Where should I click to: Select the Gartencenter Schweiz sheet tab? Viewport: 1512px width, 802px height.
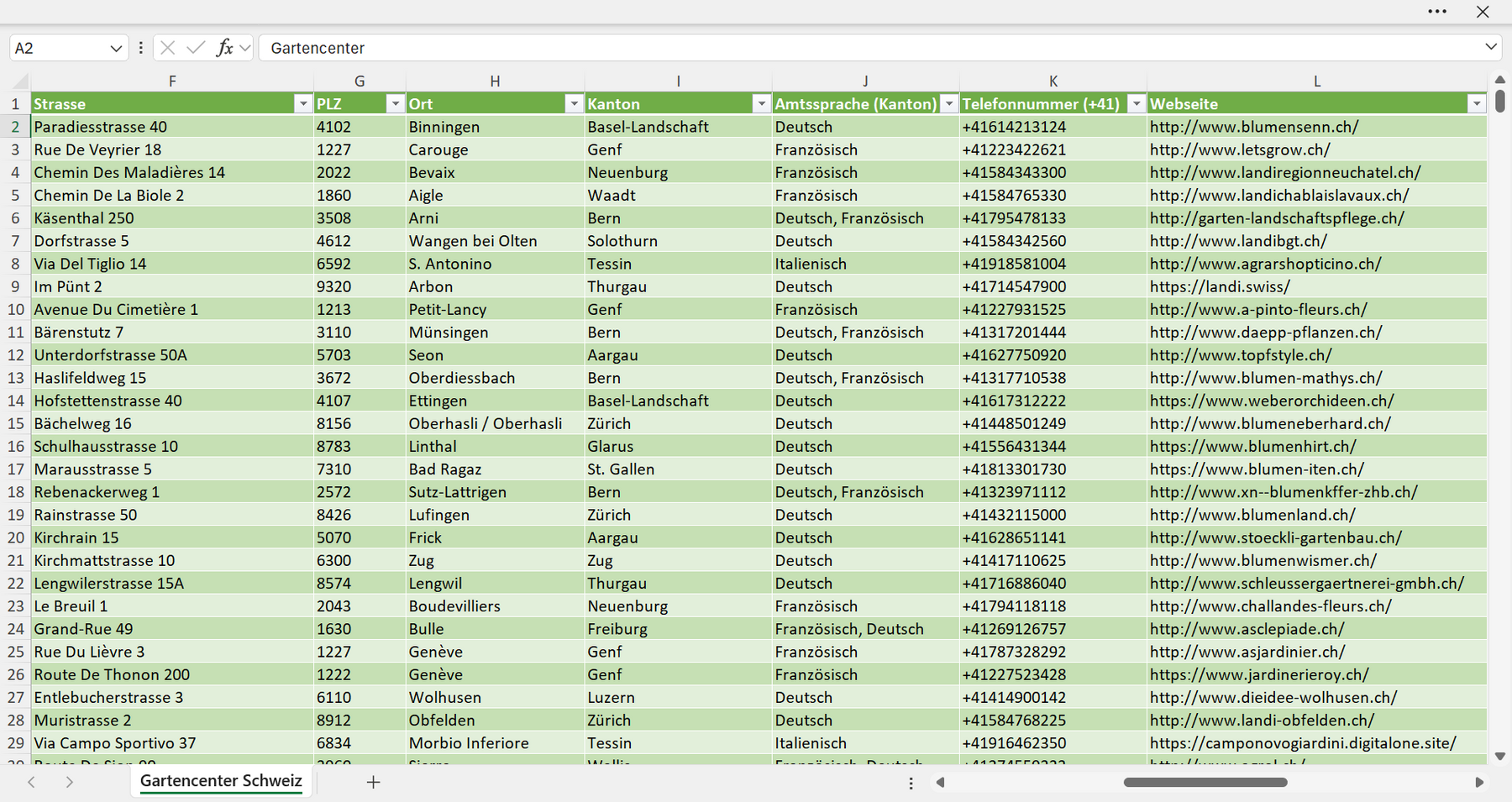[221, 781]
